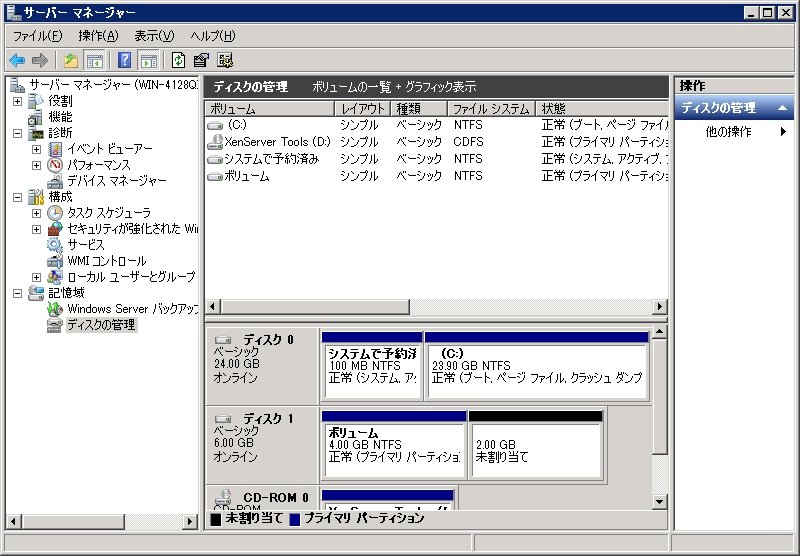Screen dimensions: 800x556
Task: Click the Back arrow toolbar icon
Action: point(17,61)
